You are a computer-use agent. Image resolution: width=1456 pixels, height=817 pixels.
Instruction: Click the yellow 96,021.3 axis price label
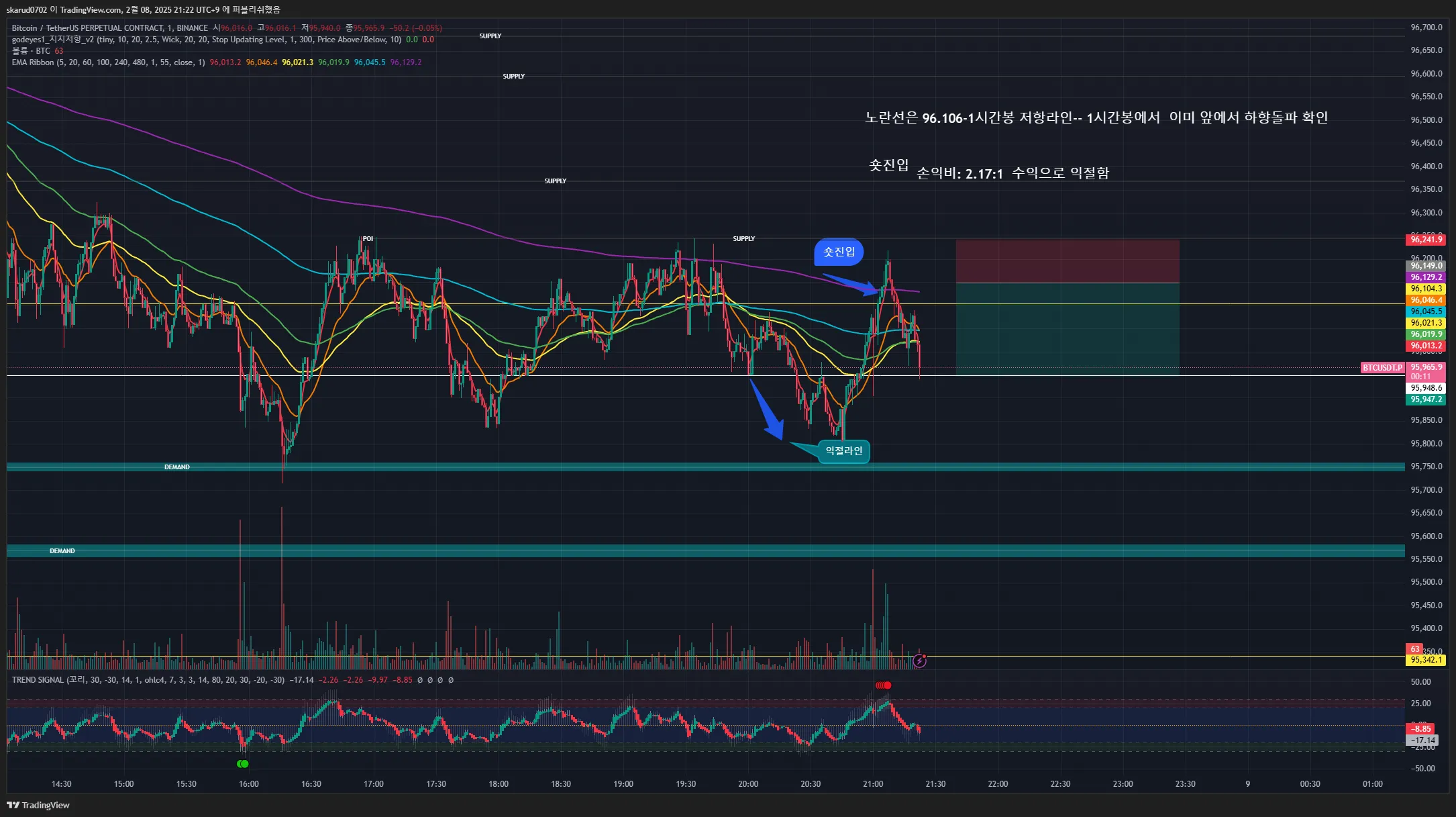pos(1426,323)
